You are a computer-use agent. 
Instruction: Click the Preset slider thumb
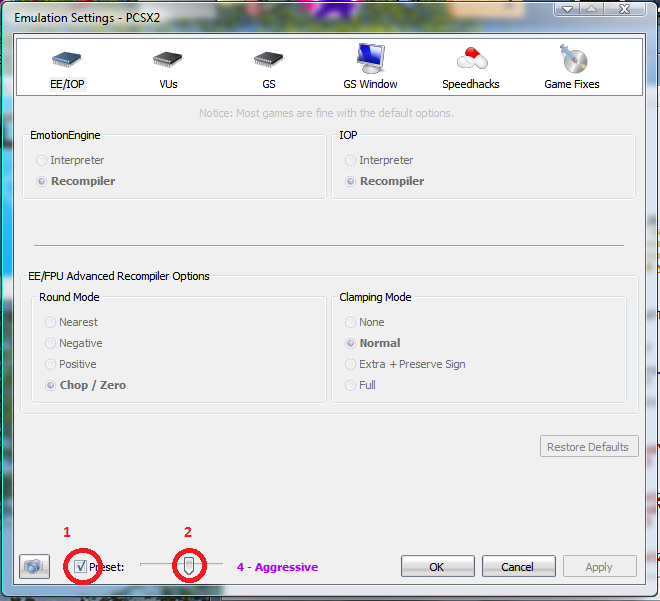tap(189, 566)
